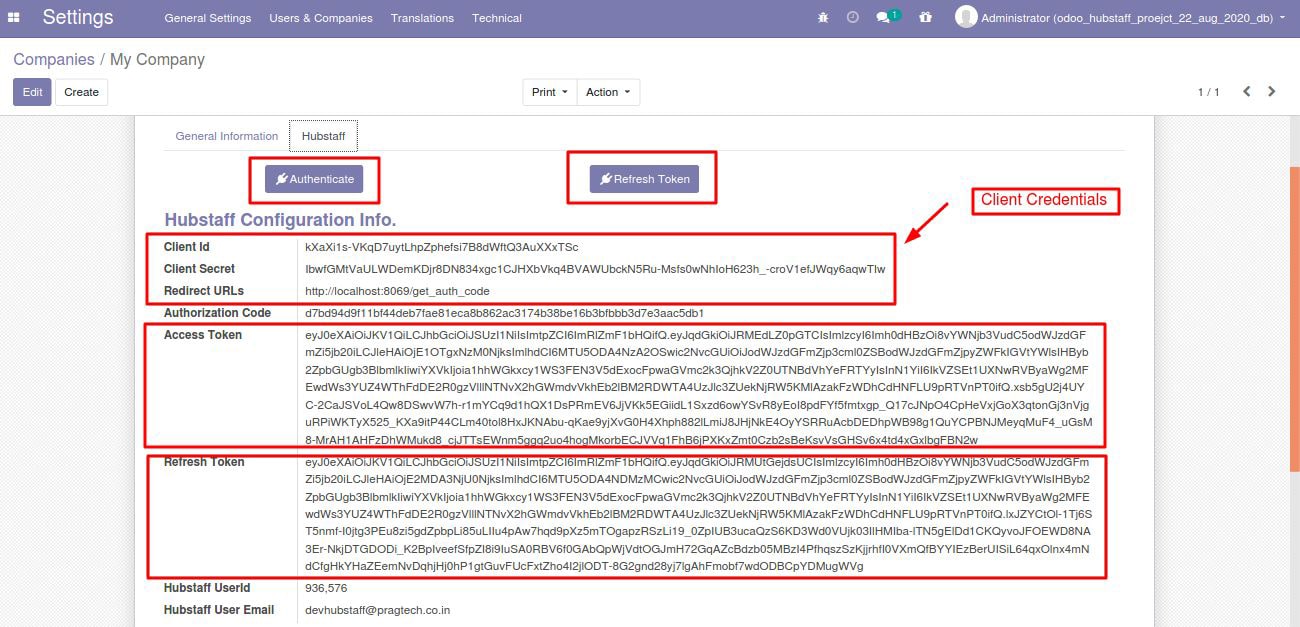
Task: Click the Hubstaff User Email label
Action: coord(219,610)
